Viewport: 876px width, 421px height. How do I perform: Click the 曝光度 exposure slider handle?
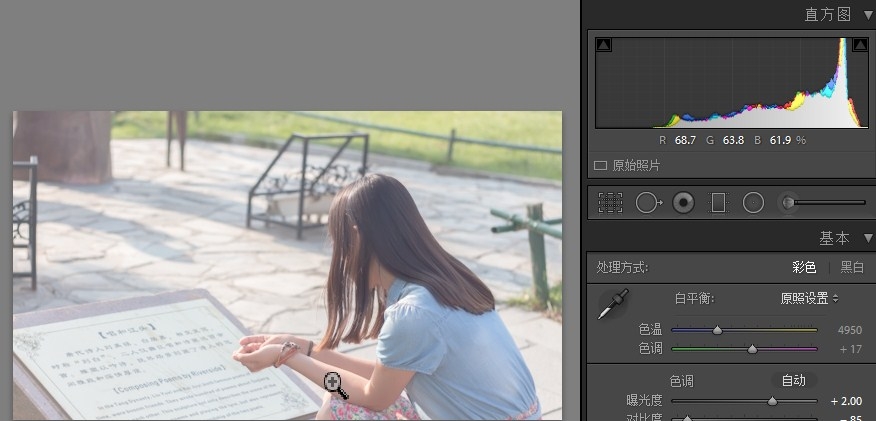[x=772, y=401]
